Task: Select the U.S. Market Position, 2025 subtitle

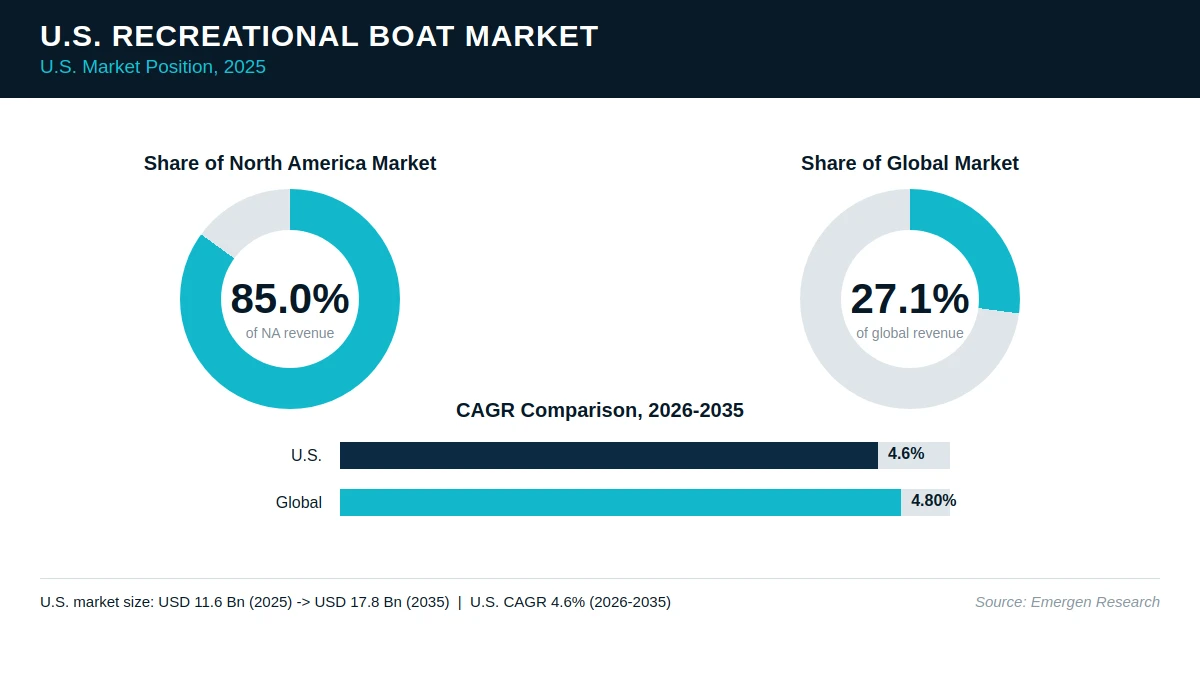Action: click(x=153, y=67)
